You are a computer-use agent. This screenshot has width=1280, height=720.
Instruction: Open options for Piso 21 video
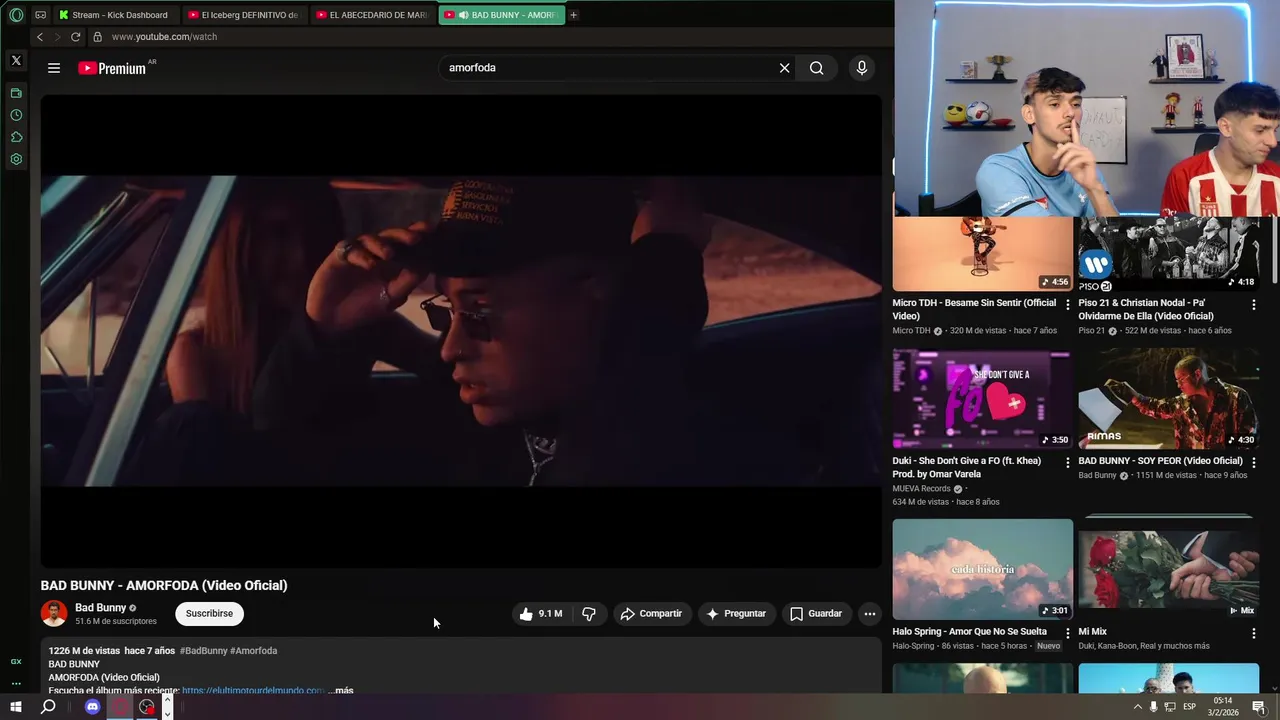[x=1253, y=304]
